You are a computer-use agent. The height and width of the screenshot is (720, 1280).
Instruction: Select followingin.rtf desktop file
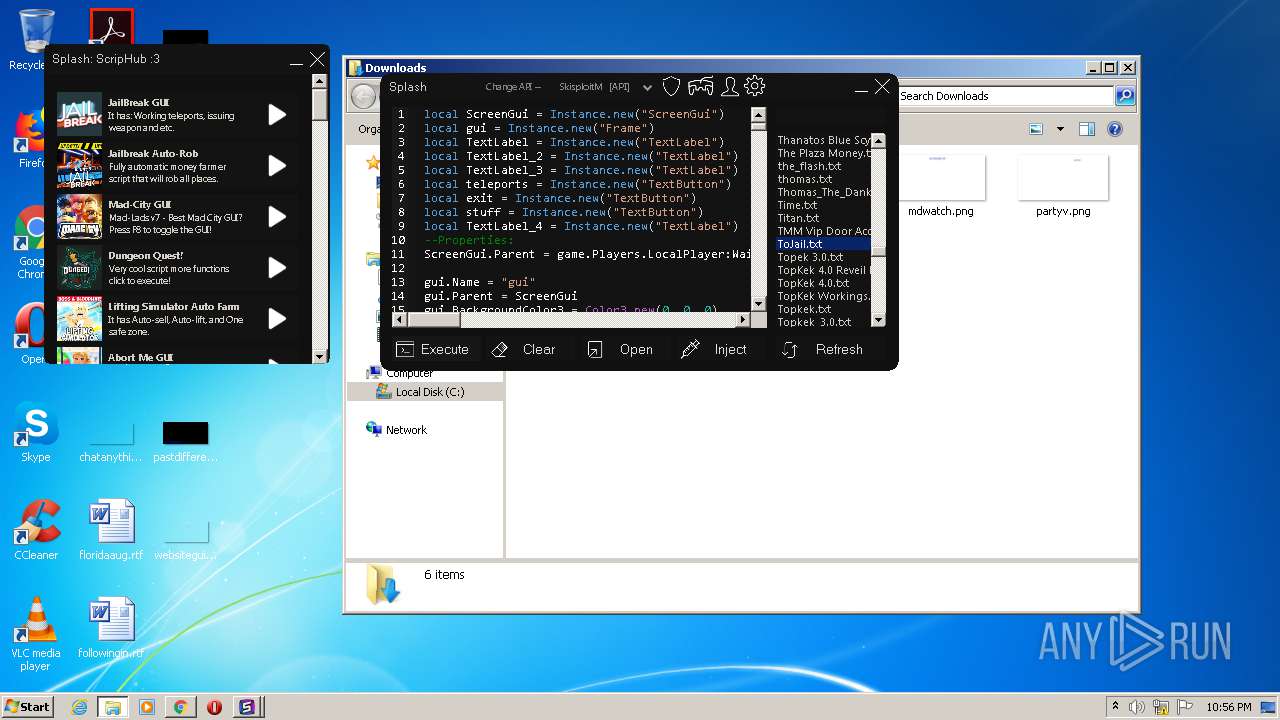[111, 628]
